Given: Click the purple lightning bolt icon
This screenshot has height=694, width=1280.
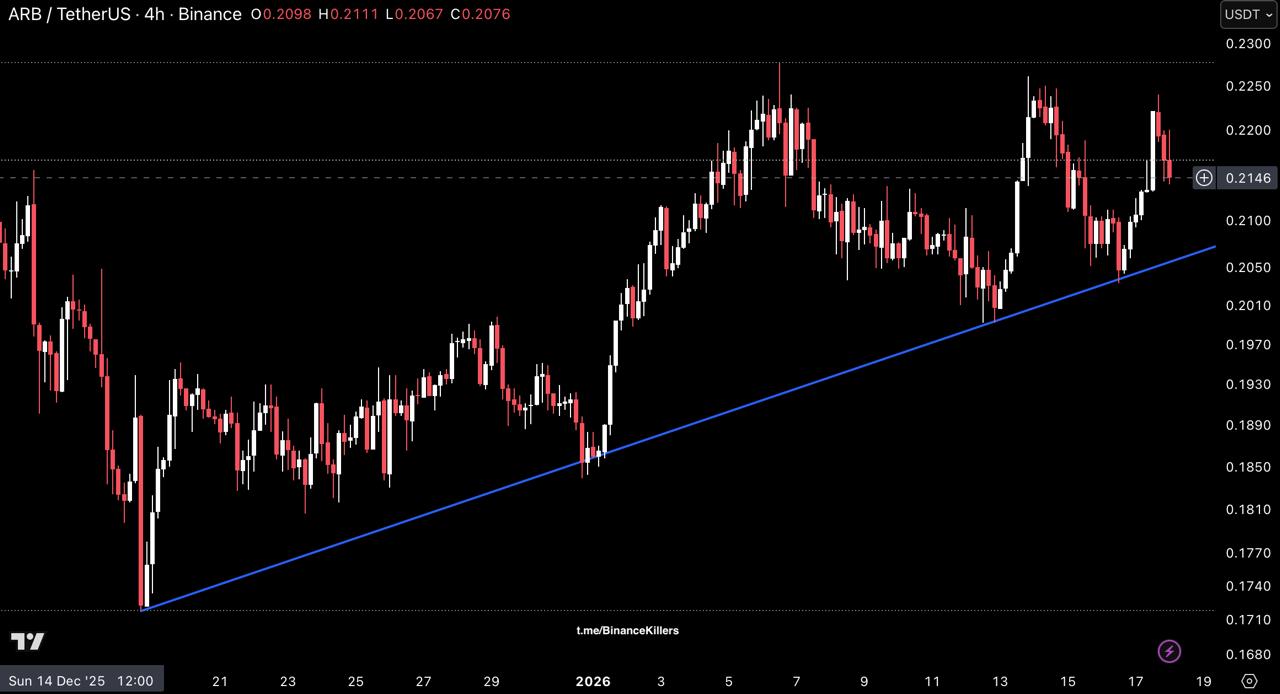Looking at the screenshot, I should pyautogui.click(x=1169, y=652).
